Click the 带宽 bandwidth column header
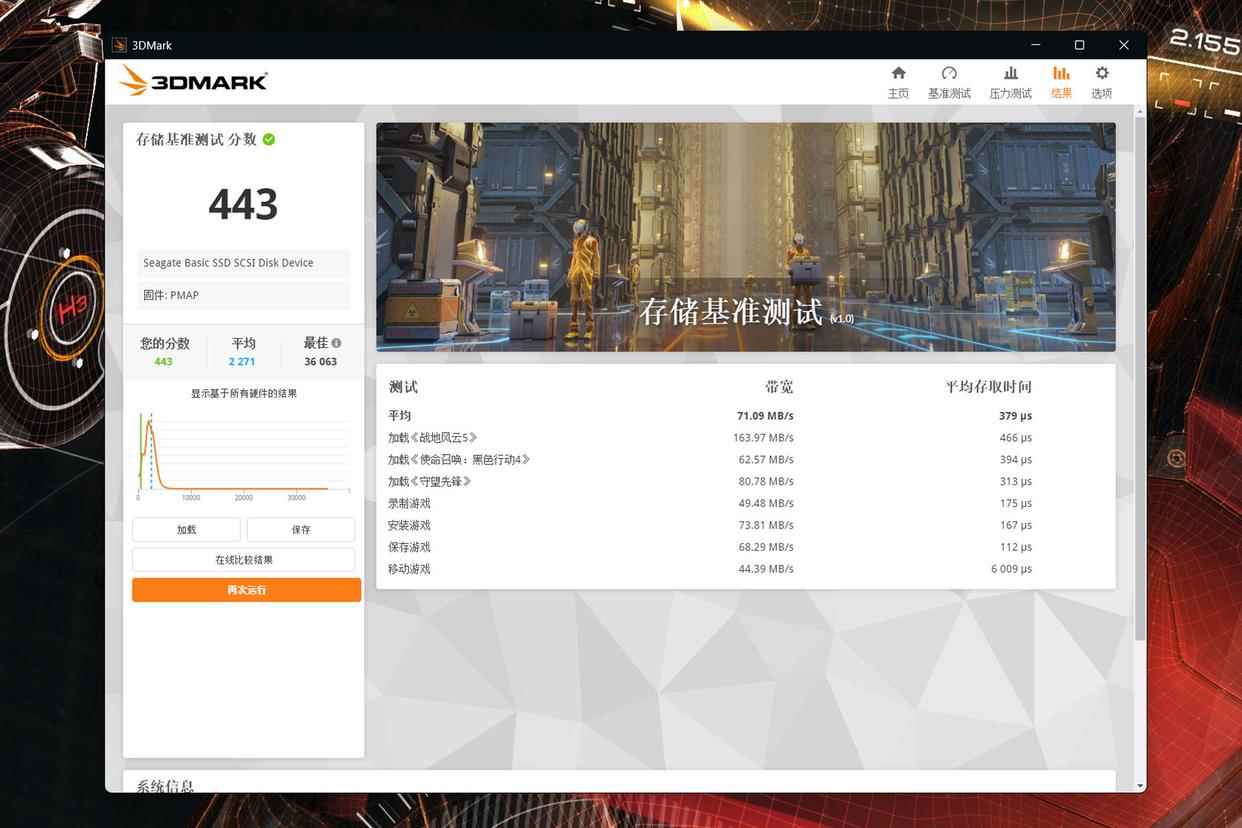The image size is (1242, 828). 779,387
